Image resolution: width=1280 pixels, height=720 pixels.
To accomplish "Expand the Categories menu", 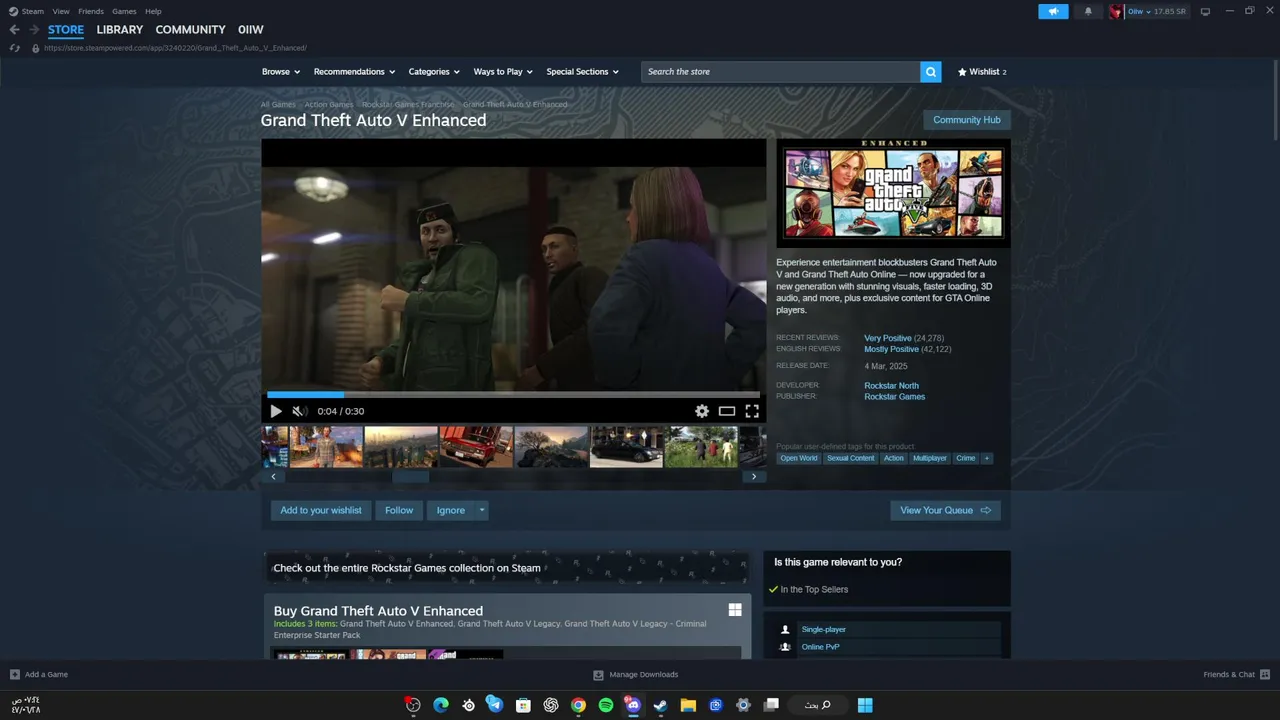I will (433, 72).
